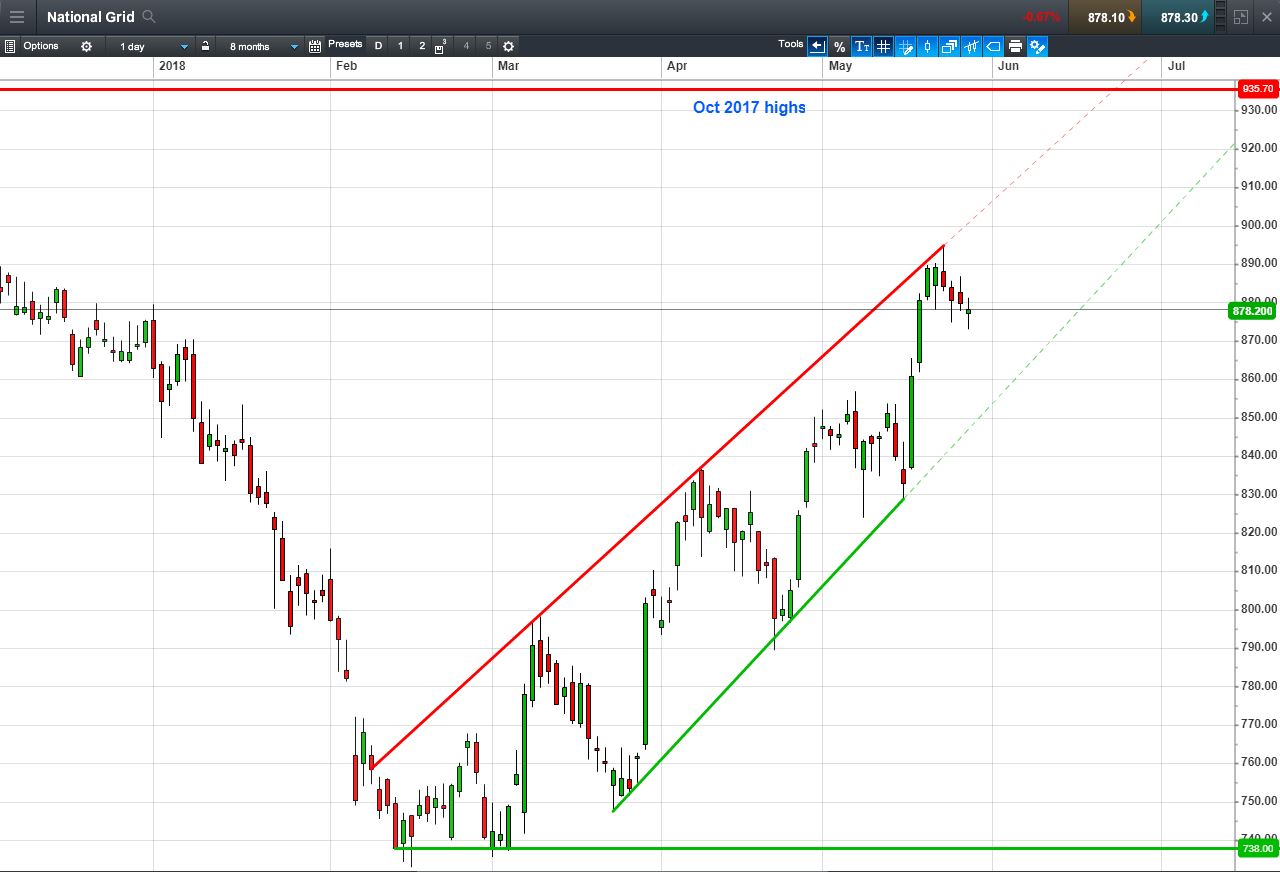This screenshot has width=1280, height=872.
Task: Change chart type candlestick icon
Action: point(927,46)
